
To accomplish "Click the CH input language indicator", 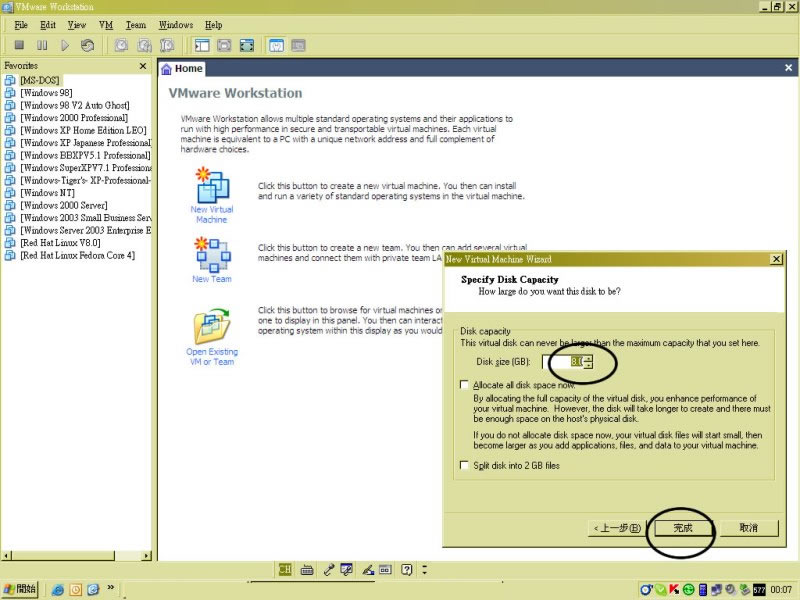I will point(285,569).
